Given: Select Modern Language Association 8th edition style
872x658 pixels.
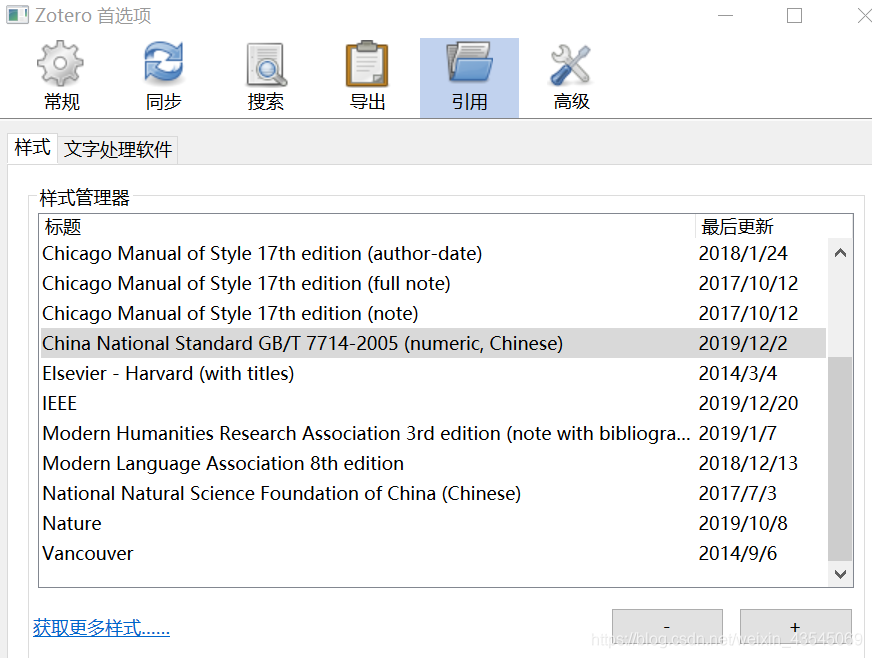Looking at the screenshot, I should point(433,463).
